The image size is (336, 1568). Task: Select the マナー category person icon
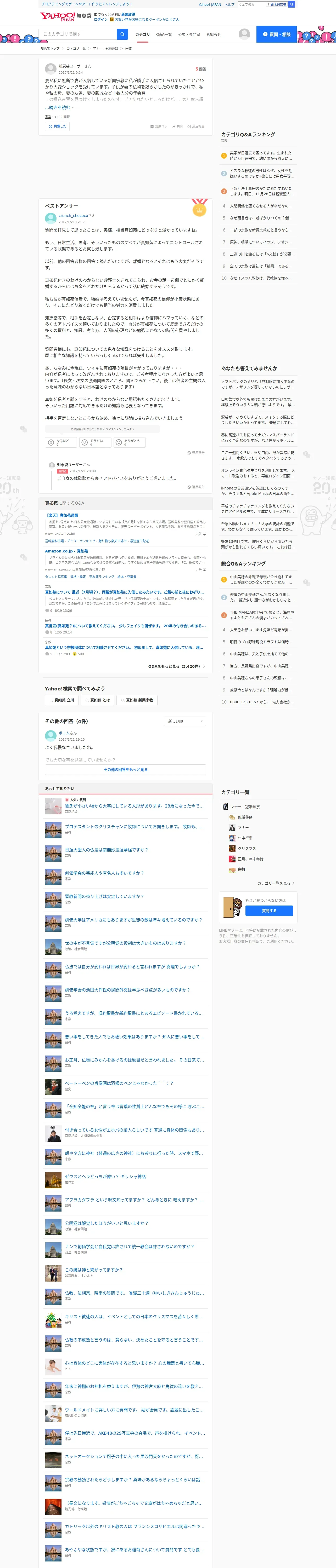232,828
